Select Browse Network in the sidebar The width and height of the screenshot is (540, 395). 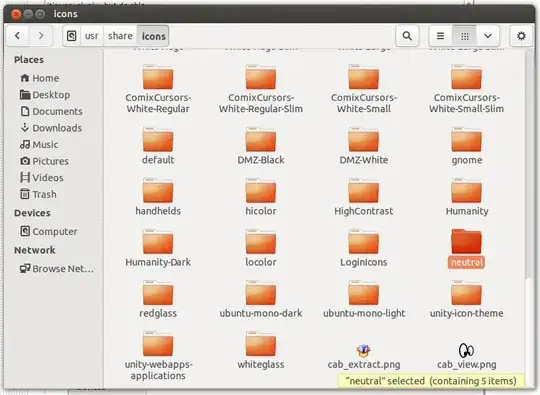(56, 269)
